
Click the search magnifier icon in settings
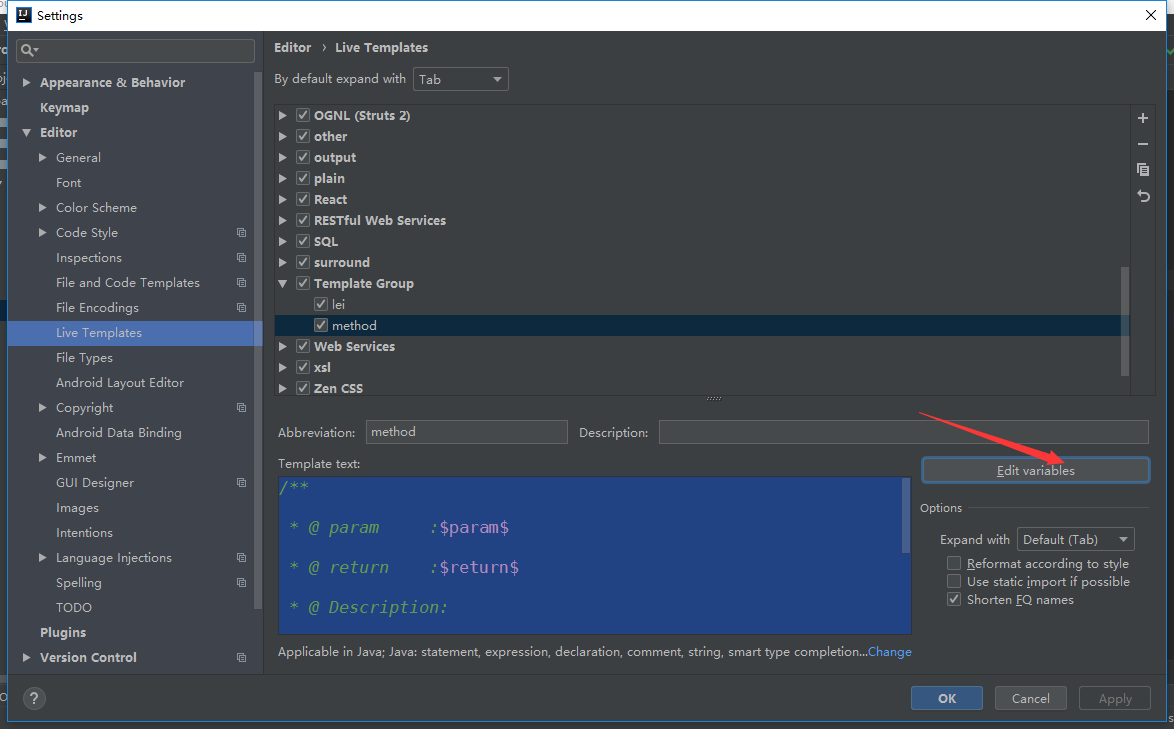[x=29, y=50]
